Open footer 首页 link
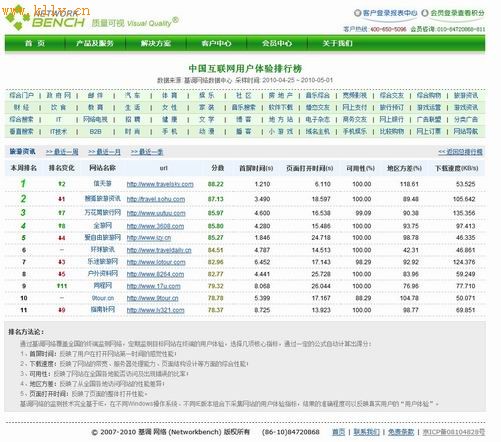This screenshot has width=501, height=442. pos(339,432)
